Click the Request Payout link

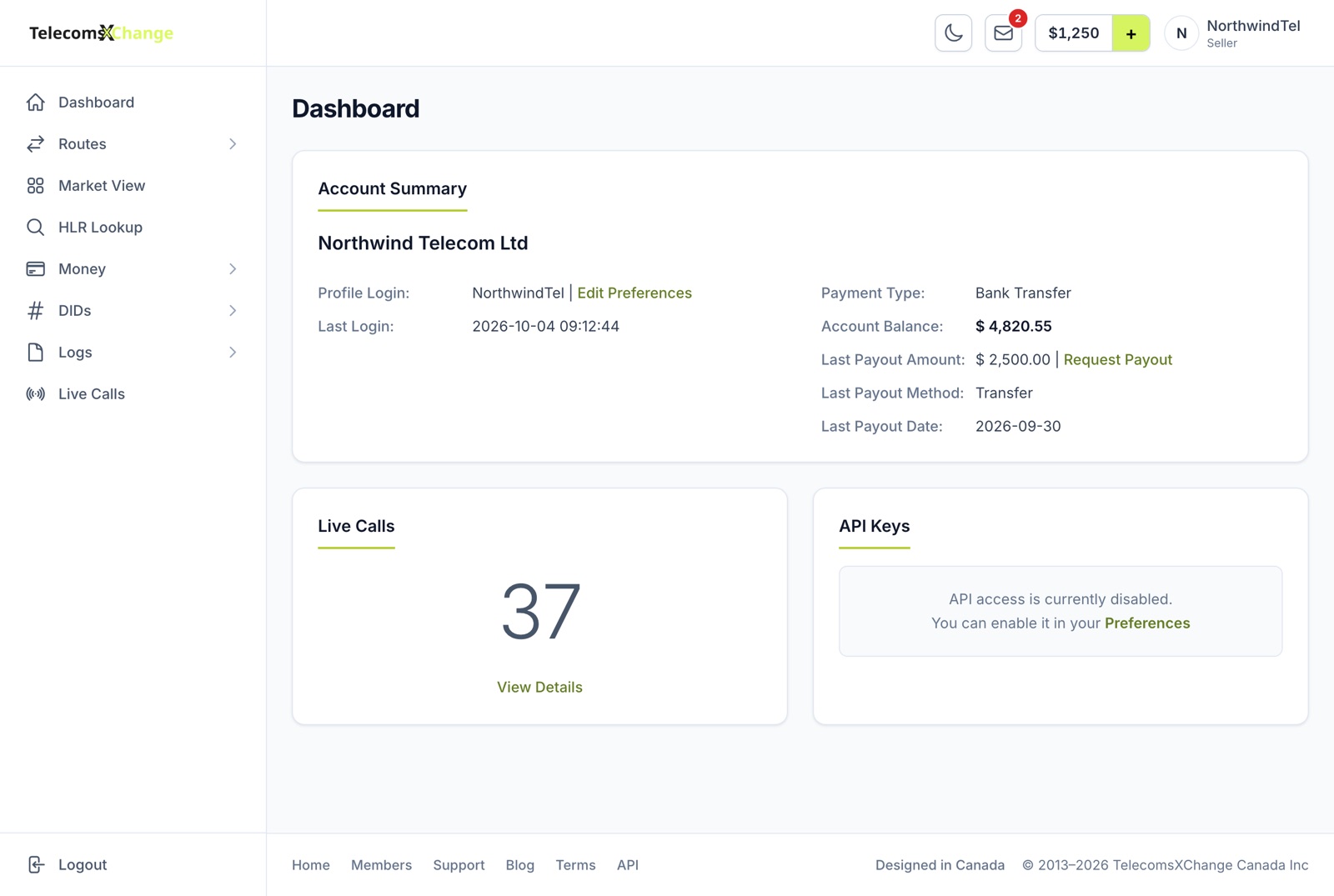coord(1117,360)
